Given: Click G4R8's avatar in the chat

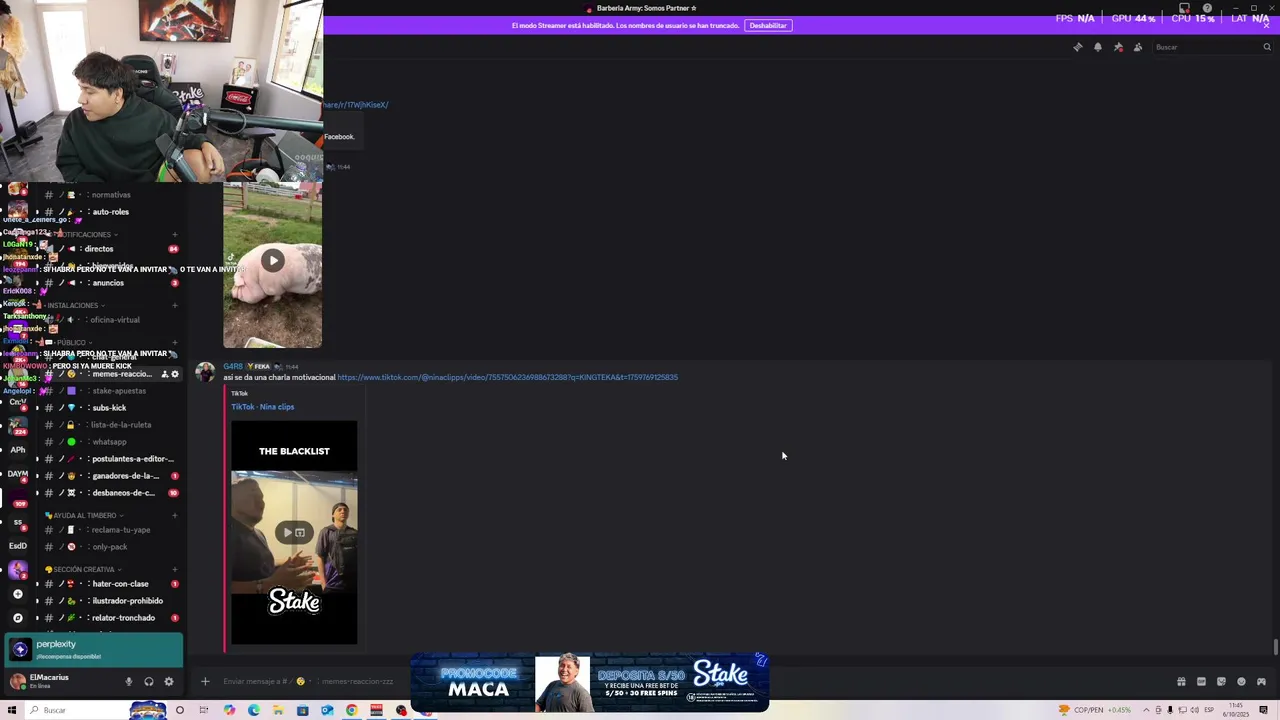Looking at the screenshot, I should pos(205,372).
